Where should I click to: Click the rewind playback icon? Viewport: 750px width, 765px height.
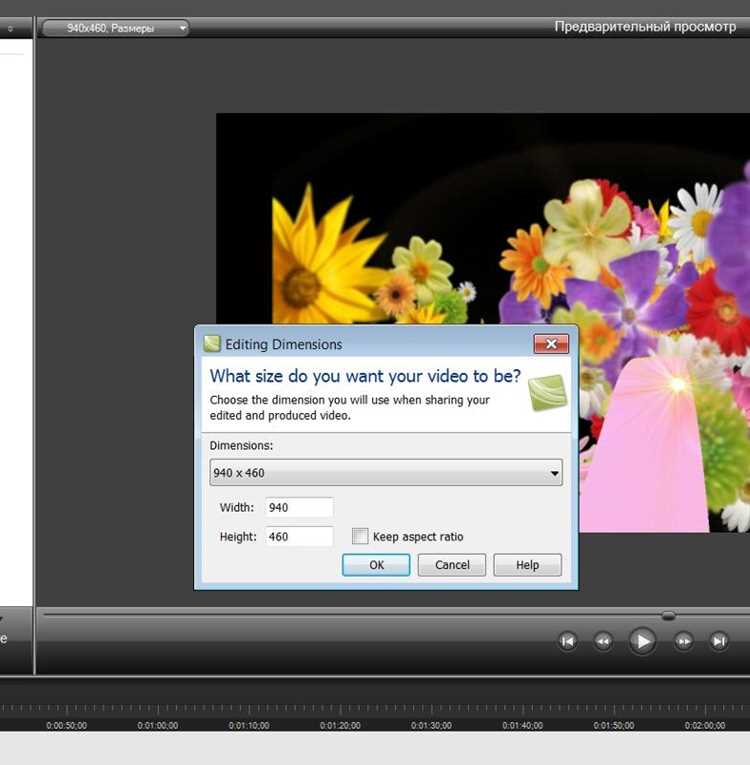pyautogui.click(x=603, y=641)
